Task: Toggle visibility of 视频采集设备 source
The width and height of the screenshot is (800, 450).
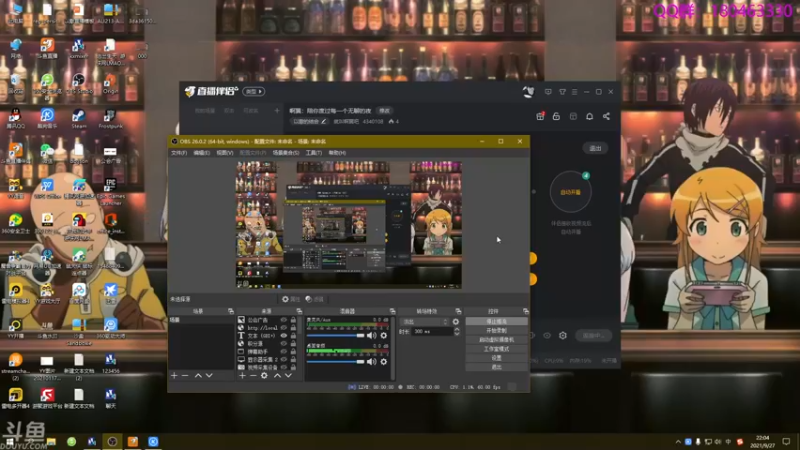Action: pos(284,367)
